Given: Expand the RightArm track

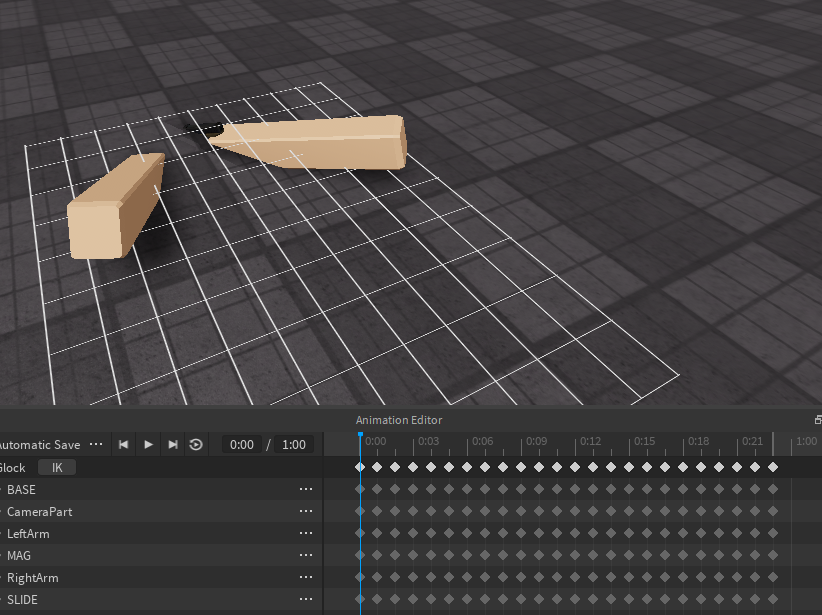Looking at the screenshot, I should tap(4, 577).
